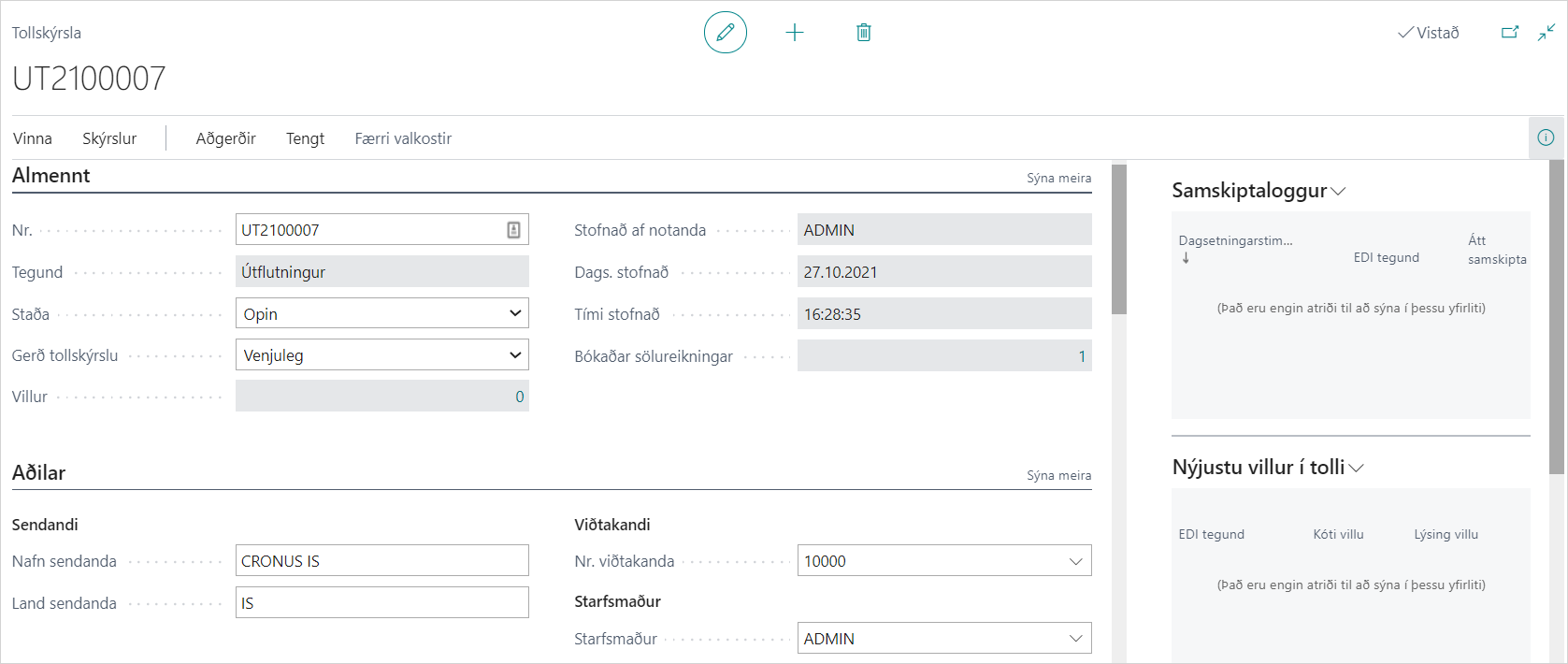The height and width of the screenshot is (664, 1568).
Task: Collapse the Samskiptaloggur section
Action: point(1338,192)
